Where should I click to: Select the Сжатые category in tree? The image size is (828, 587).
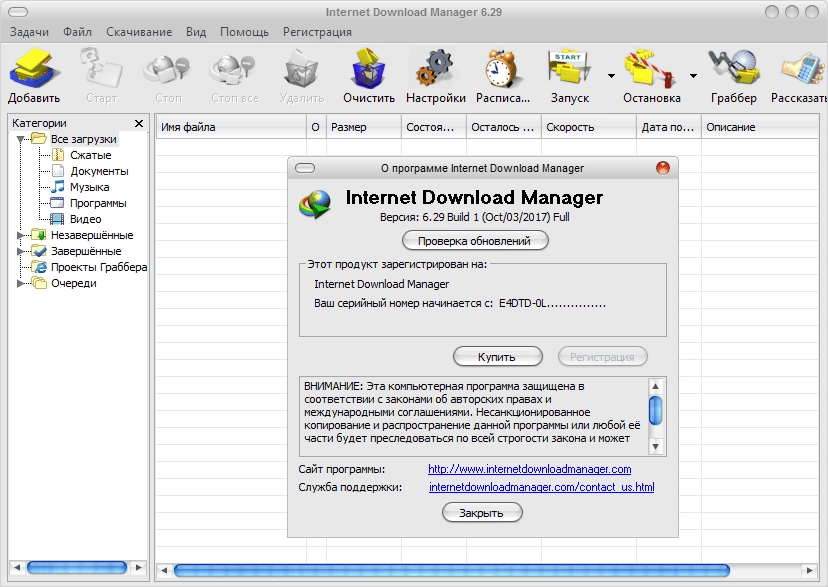coord(90,155)
